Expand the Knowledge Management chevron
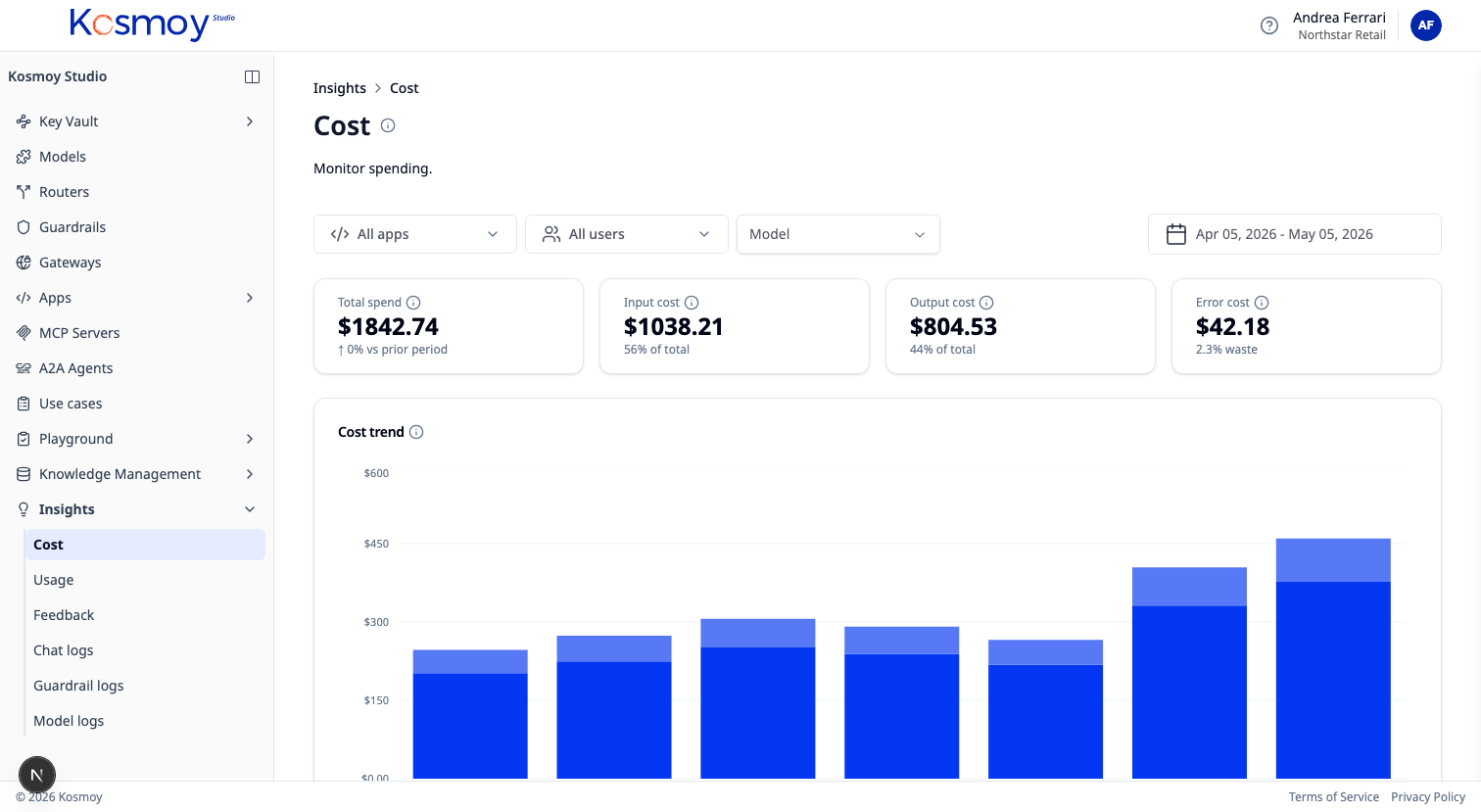Image resolution: width=1481 pixels, height=812 pixels. pos(250,474)
